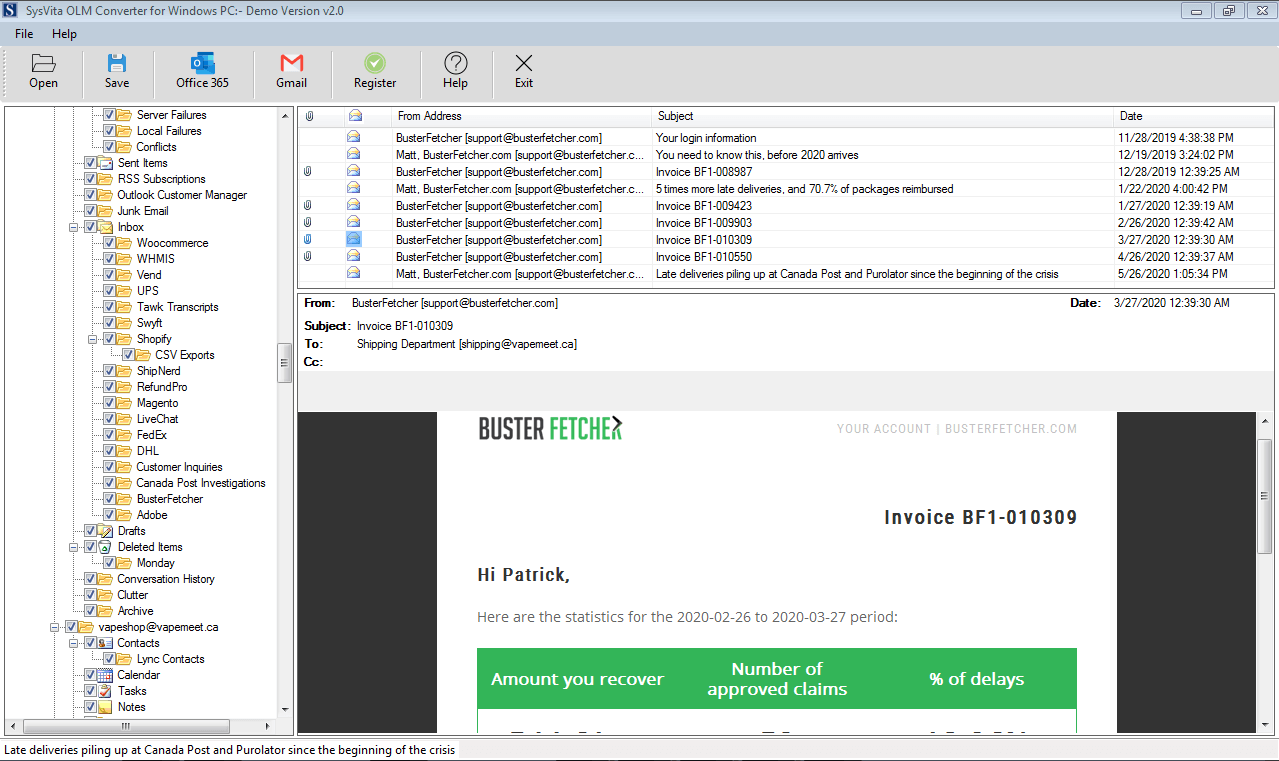The image size is (1279, 761).
Task: Click attachment icon of Invoice BF1-008987 row
Action: point(308,172)
